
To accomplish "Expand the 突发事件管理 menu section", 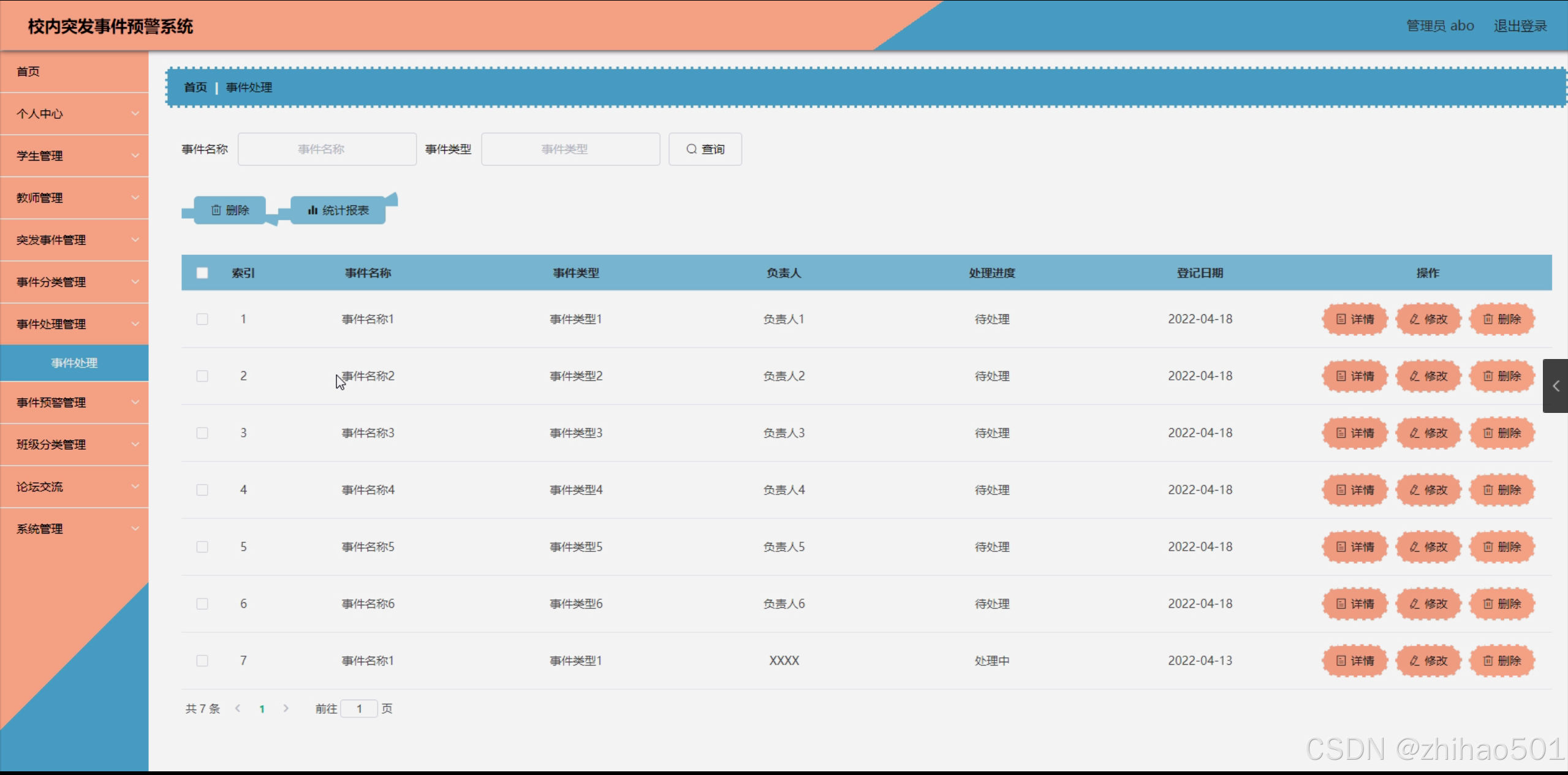I will [x=74, y=240].
